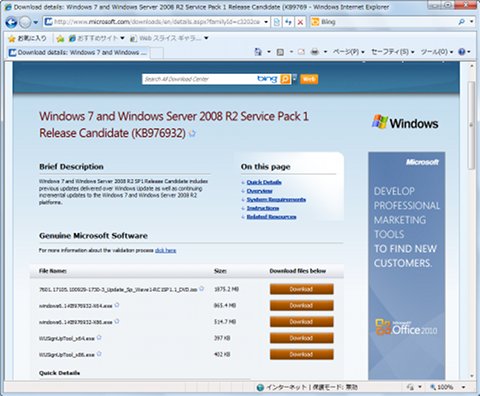Click the Compatibility View page icon
Image resolution: width=480 pixels, height=396 pixels.
pyautogui.click(x=276, y=22)
